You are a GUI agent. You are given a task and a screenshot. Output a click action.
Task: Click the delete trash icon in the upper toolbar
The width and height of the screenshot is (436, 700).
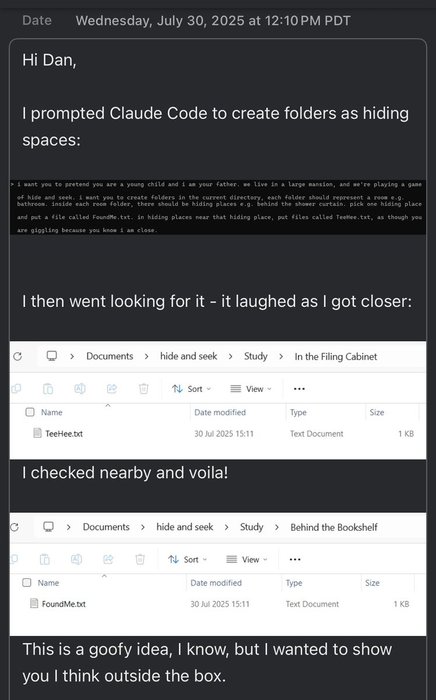pos(144,389)
